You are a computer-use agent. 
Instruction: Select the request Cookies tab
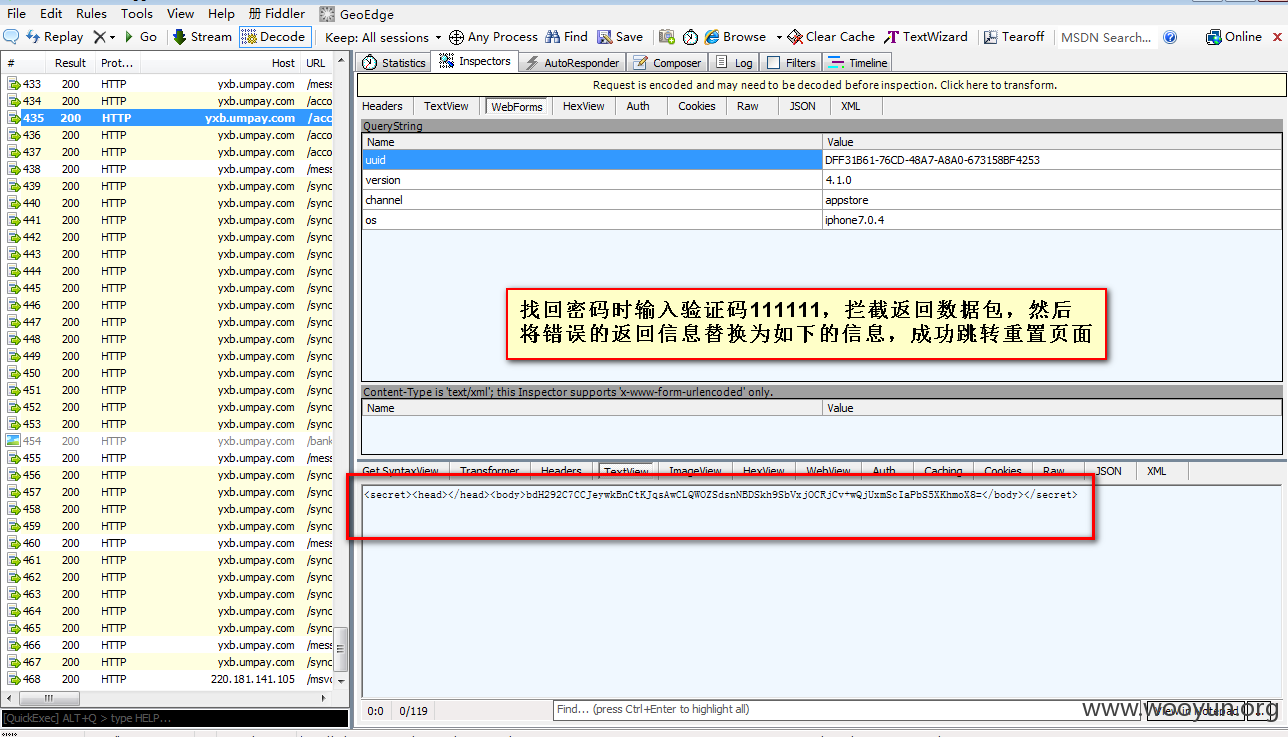coord(697,106)
